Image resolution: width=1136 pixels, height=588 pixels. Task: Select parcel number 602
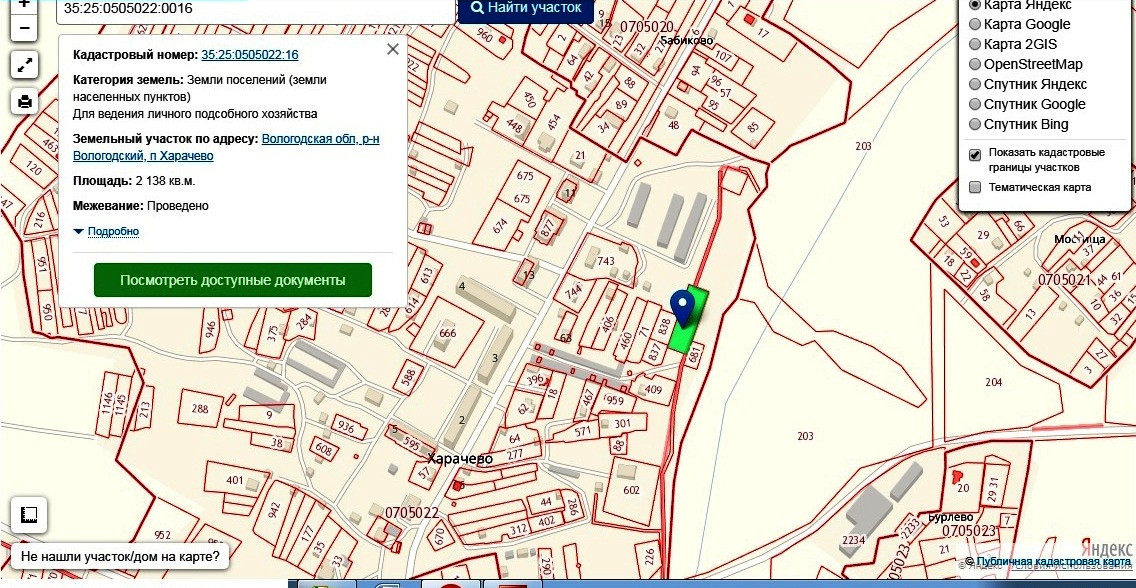pos(631,490)
